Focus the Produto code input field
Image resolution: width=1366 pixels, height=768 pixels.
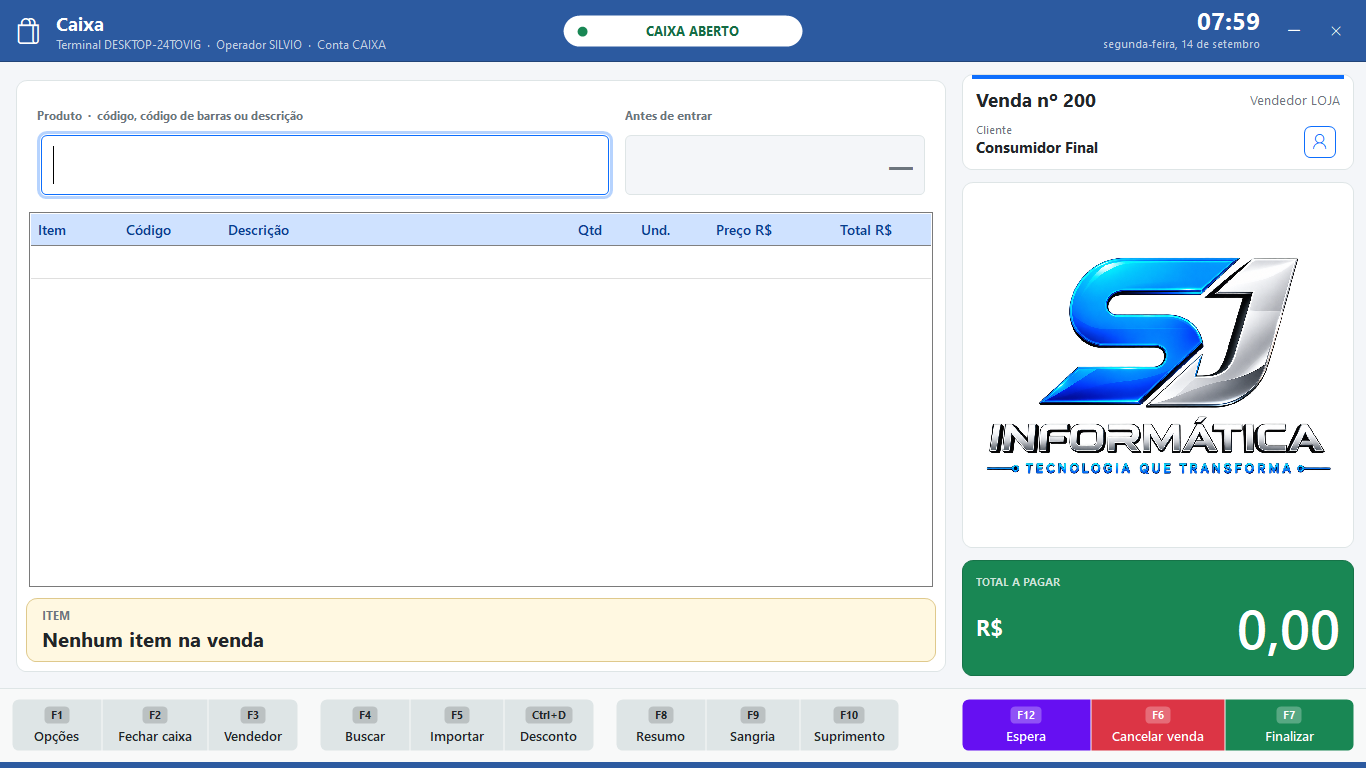click(x=325, y=165)
